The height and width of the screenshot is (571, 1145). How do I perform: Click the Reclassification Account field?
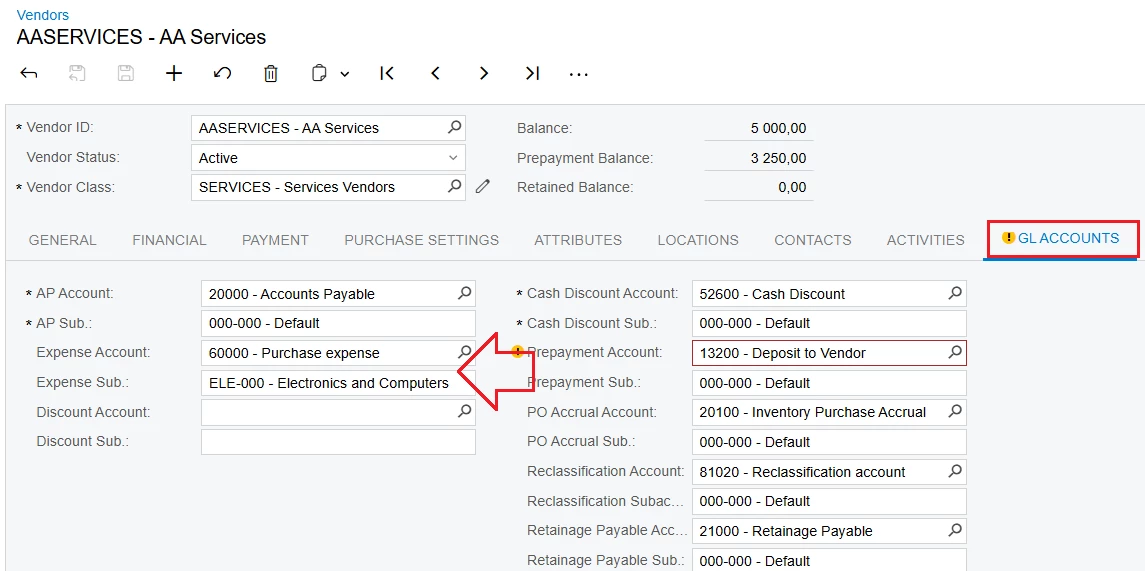(x=830, y=472)
